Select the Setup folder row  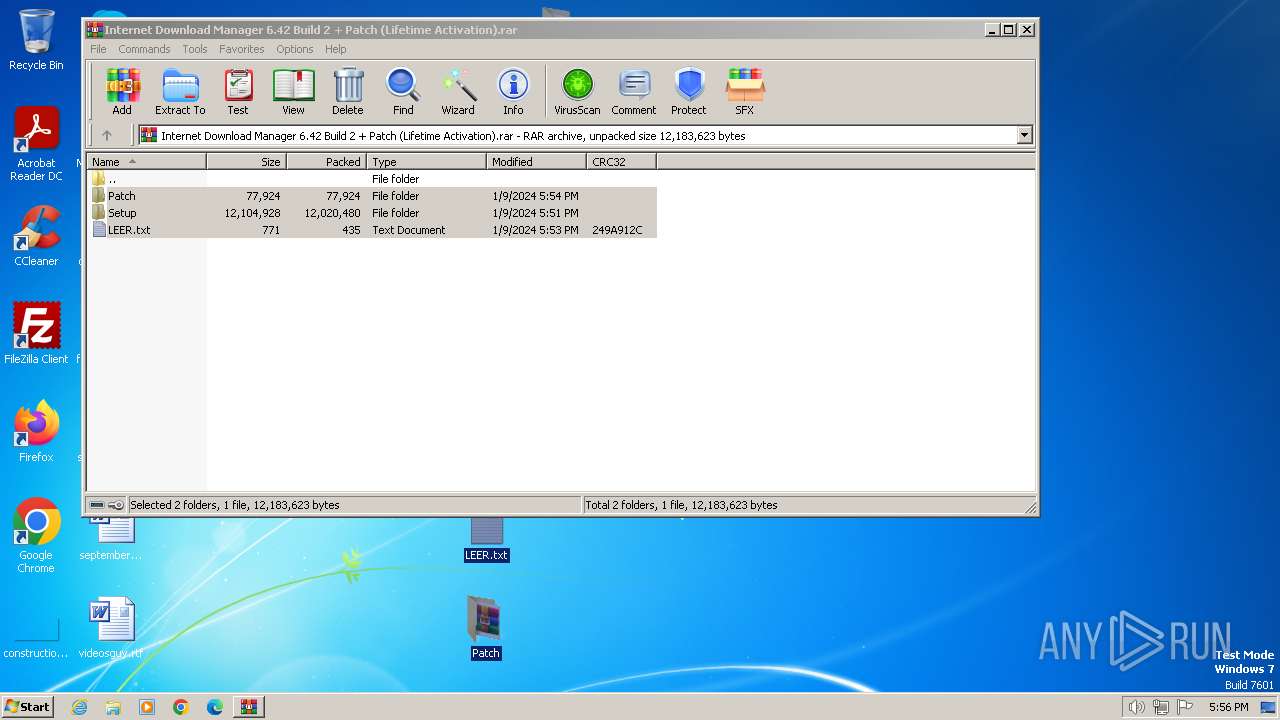[372, 213]
